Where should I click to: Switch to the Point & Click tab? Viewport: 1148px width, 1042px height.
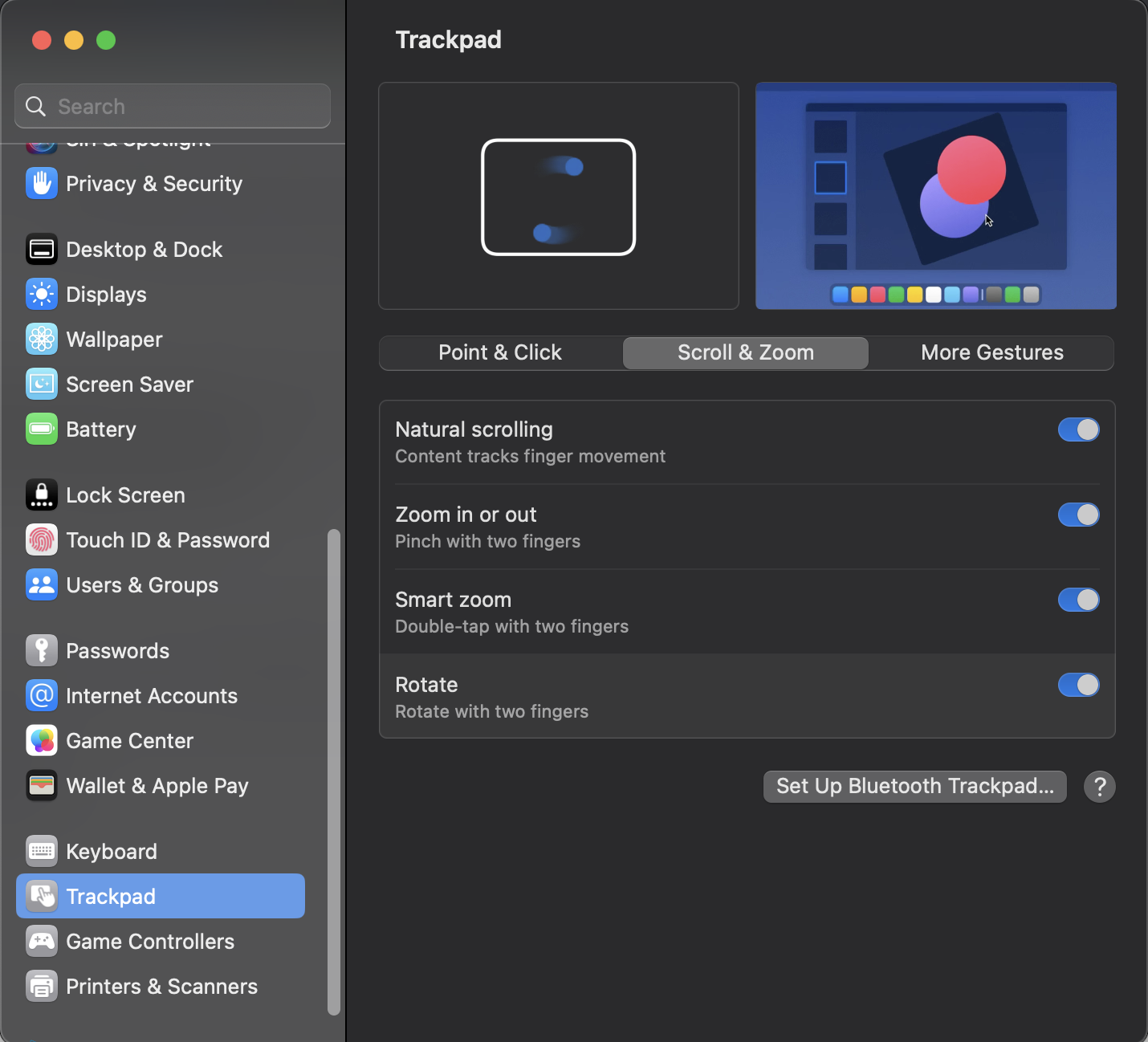coord(500,353)
